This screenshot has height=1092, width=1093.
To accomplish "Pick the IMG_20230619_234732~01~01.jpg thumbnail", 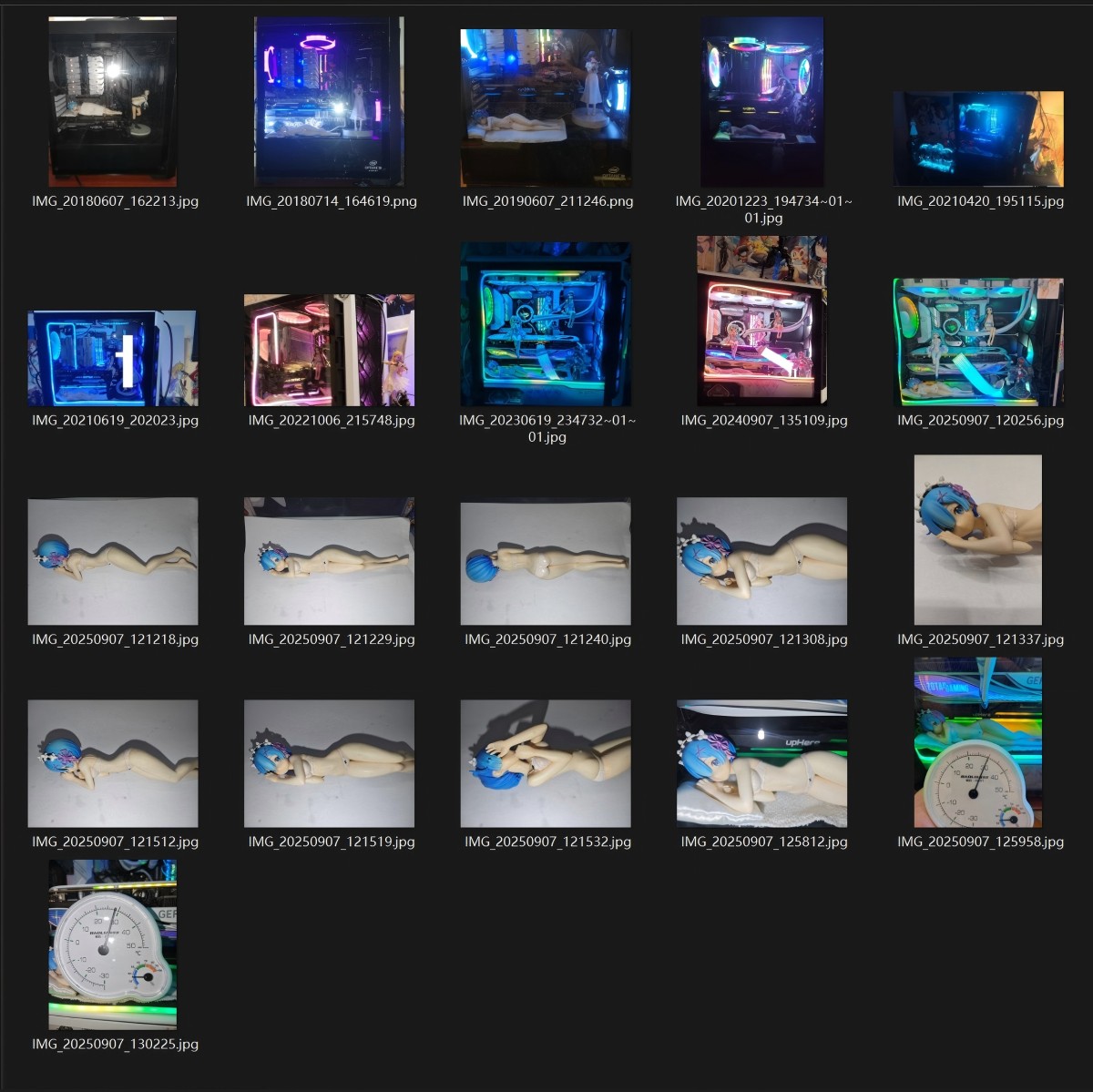I will 546,323.
